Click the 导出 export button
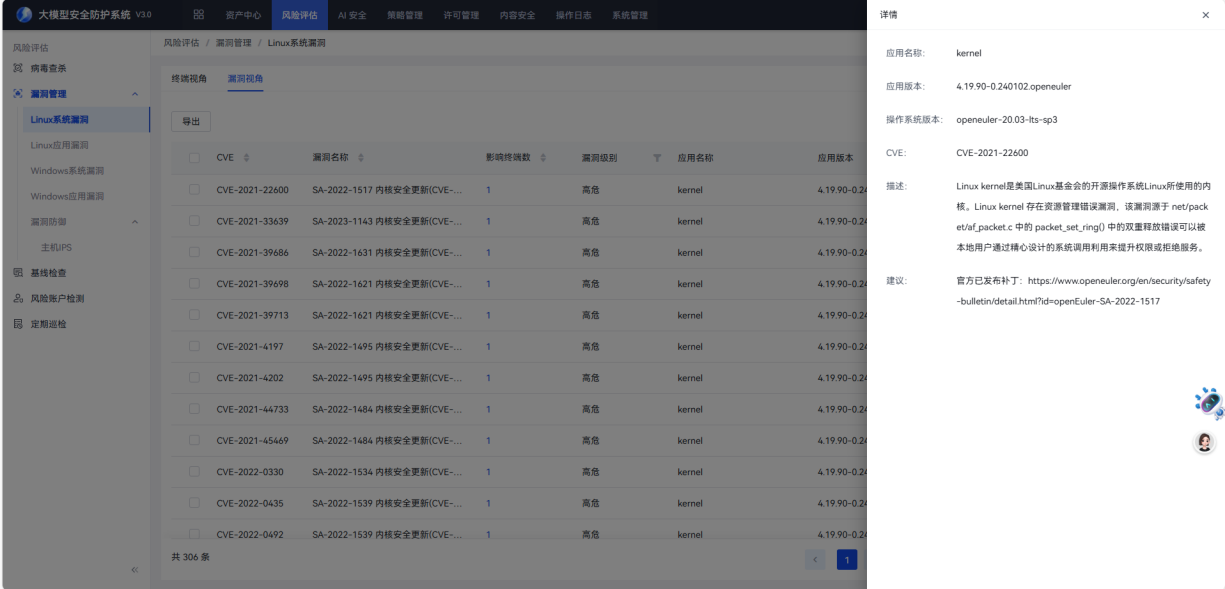 [190, 121]
